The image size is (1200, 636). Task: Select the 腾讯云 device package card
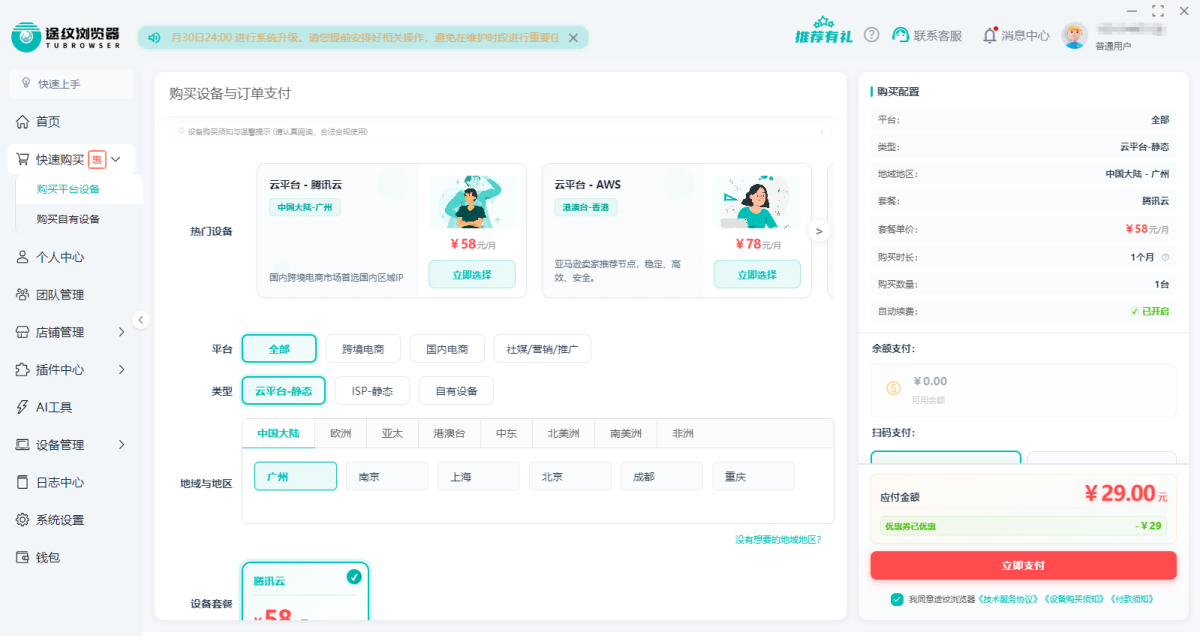pyautogui.click(x=305, y=590)
